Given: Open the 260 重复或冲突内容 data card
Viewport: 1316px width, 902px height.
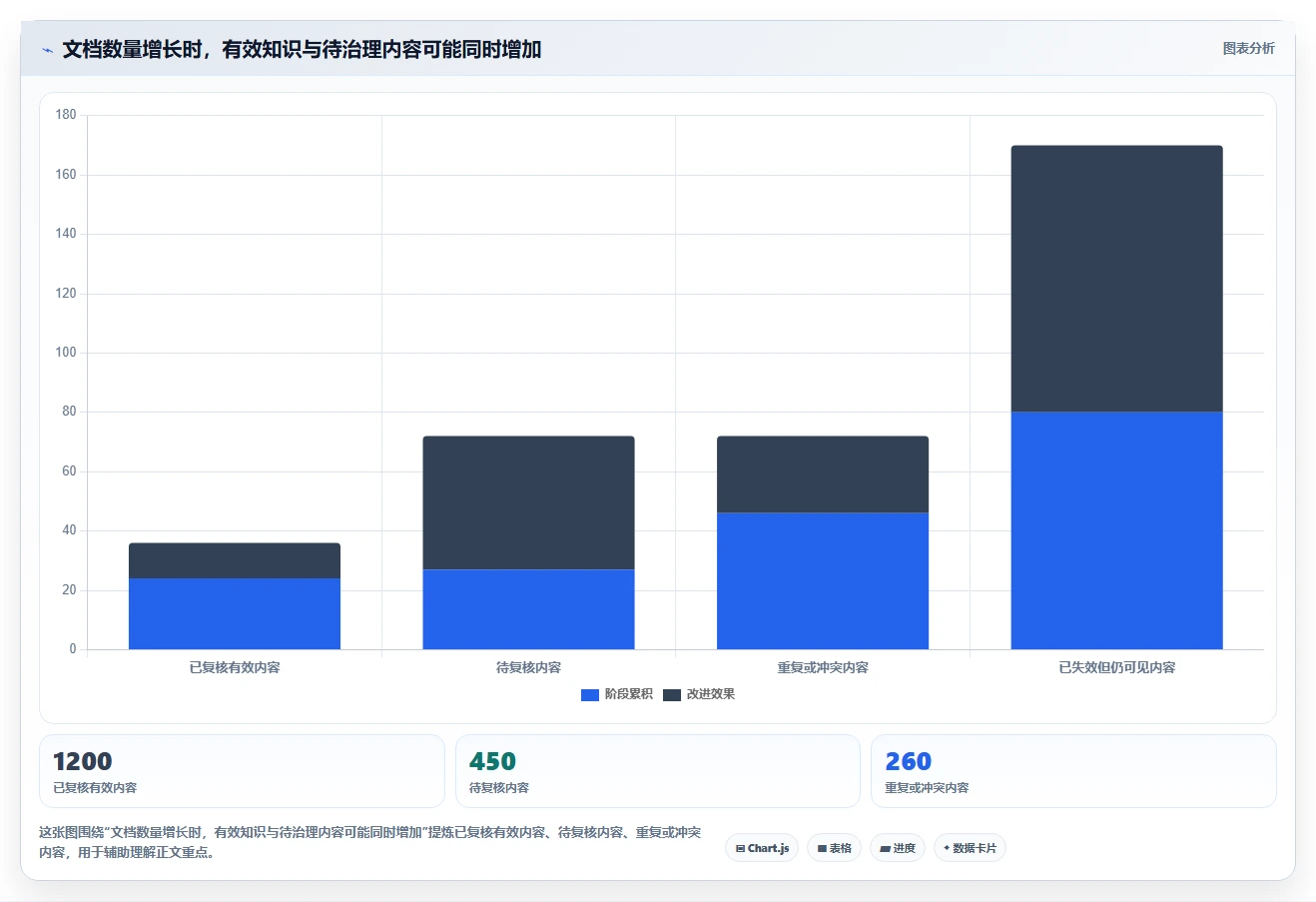Looking at the screenshot, I should [1073, 771].
